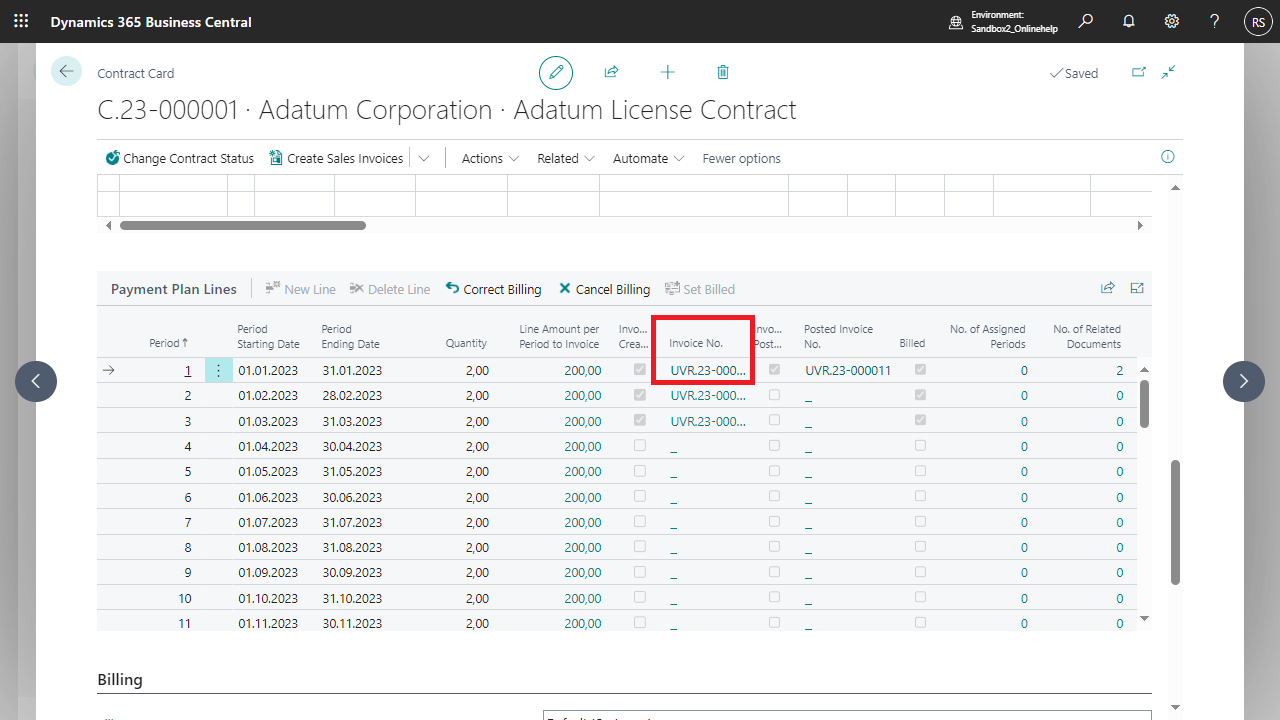
Task: Click the pencil edit icon
Action: (556, 73)
